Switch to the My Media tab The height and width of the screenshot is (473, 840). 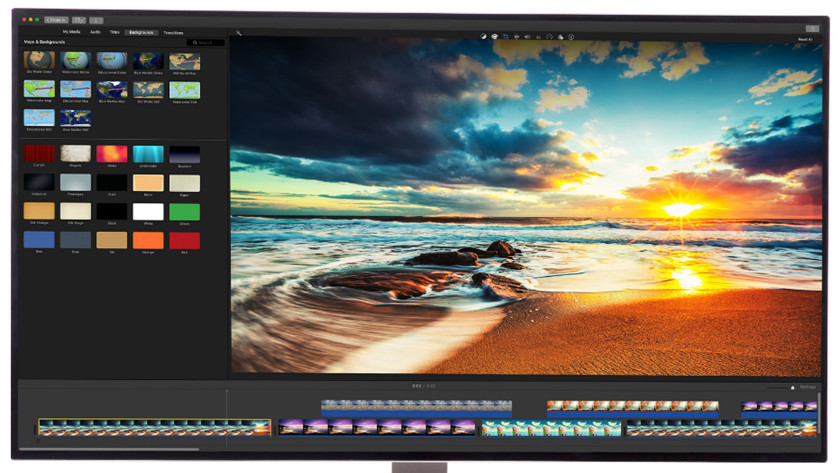point(74,32)
